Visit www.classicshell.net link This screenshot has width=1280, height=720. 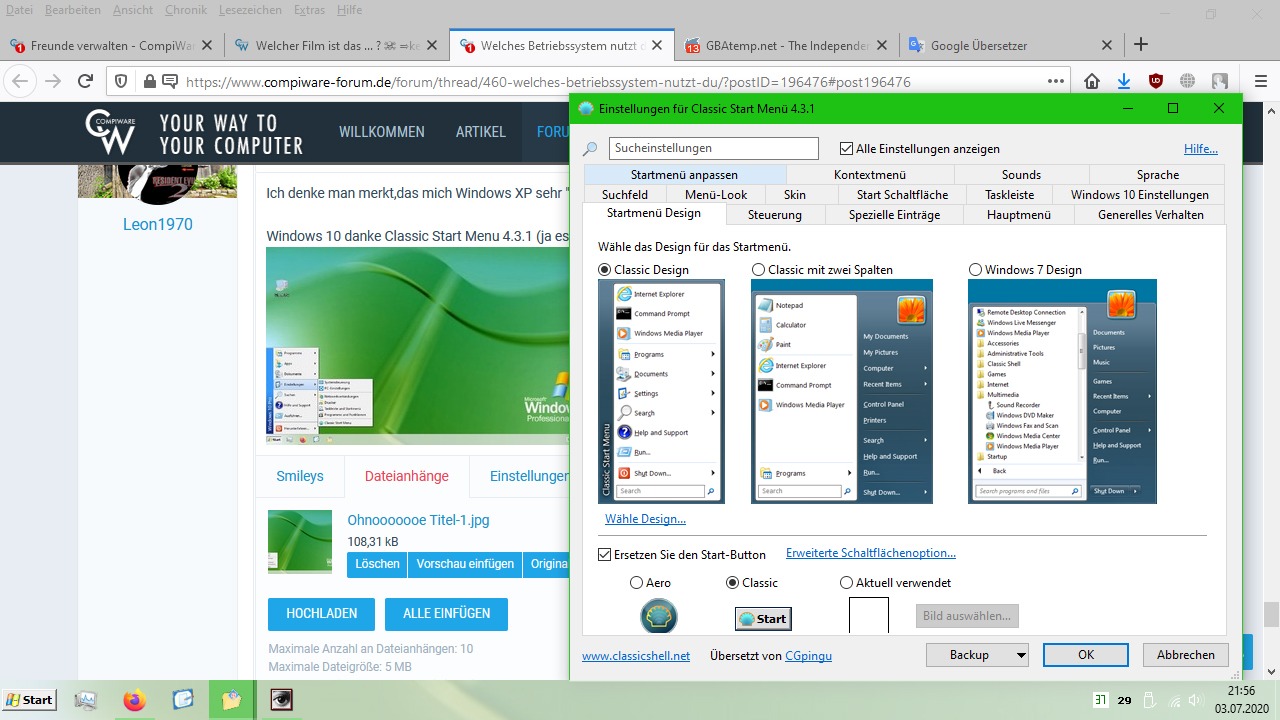click(x=636, y=656)
